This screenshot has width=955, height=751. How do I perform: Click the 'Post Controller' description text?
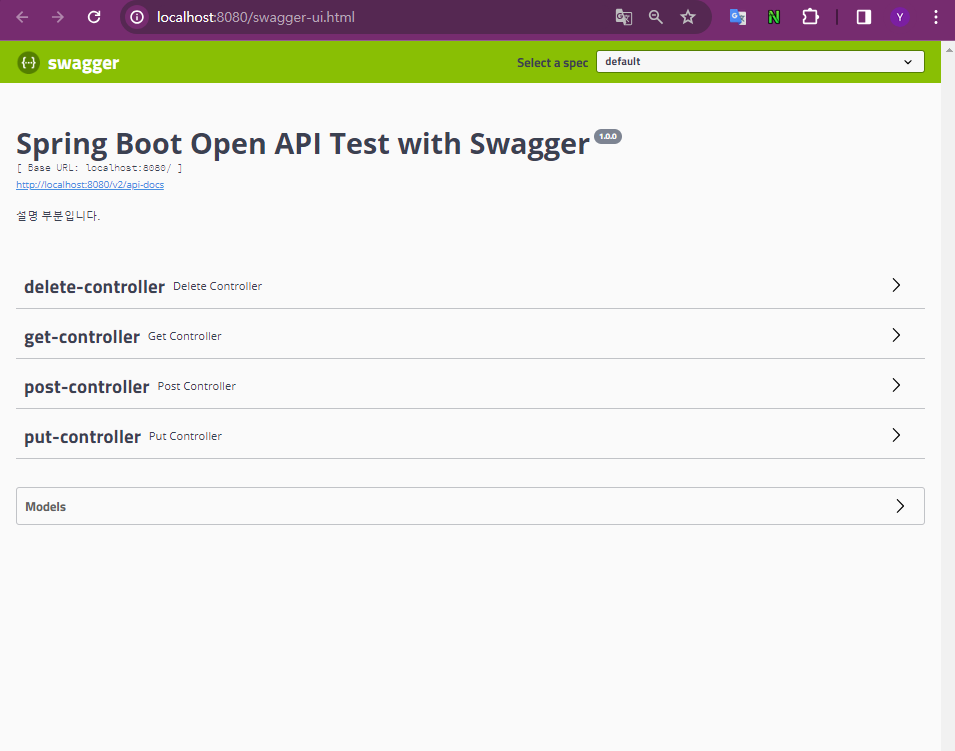(x=197, y=386)
